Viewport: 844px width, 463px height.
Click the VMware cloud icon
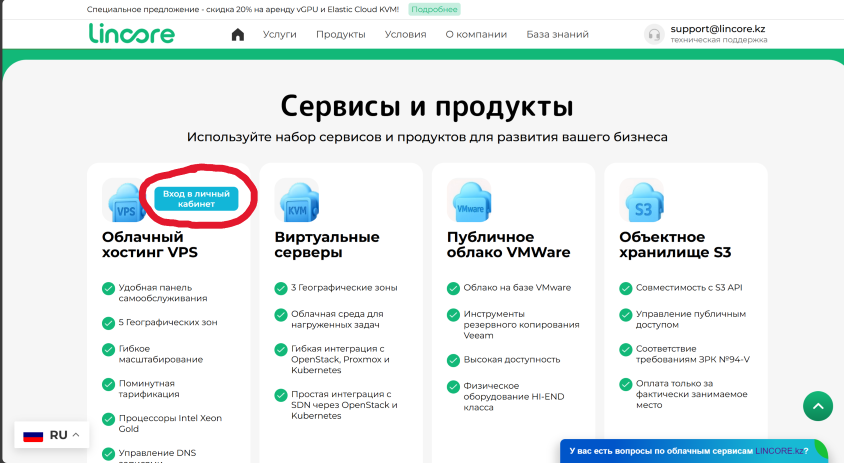coord(469,201)
